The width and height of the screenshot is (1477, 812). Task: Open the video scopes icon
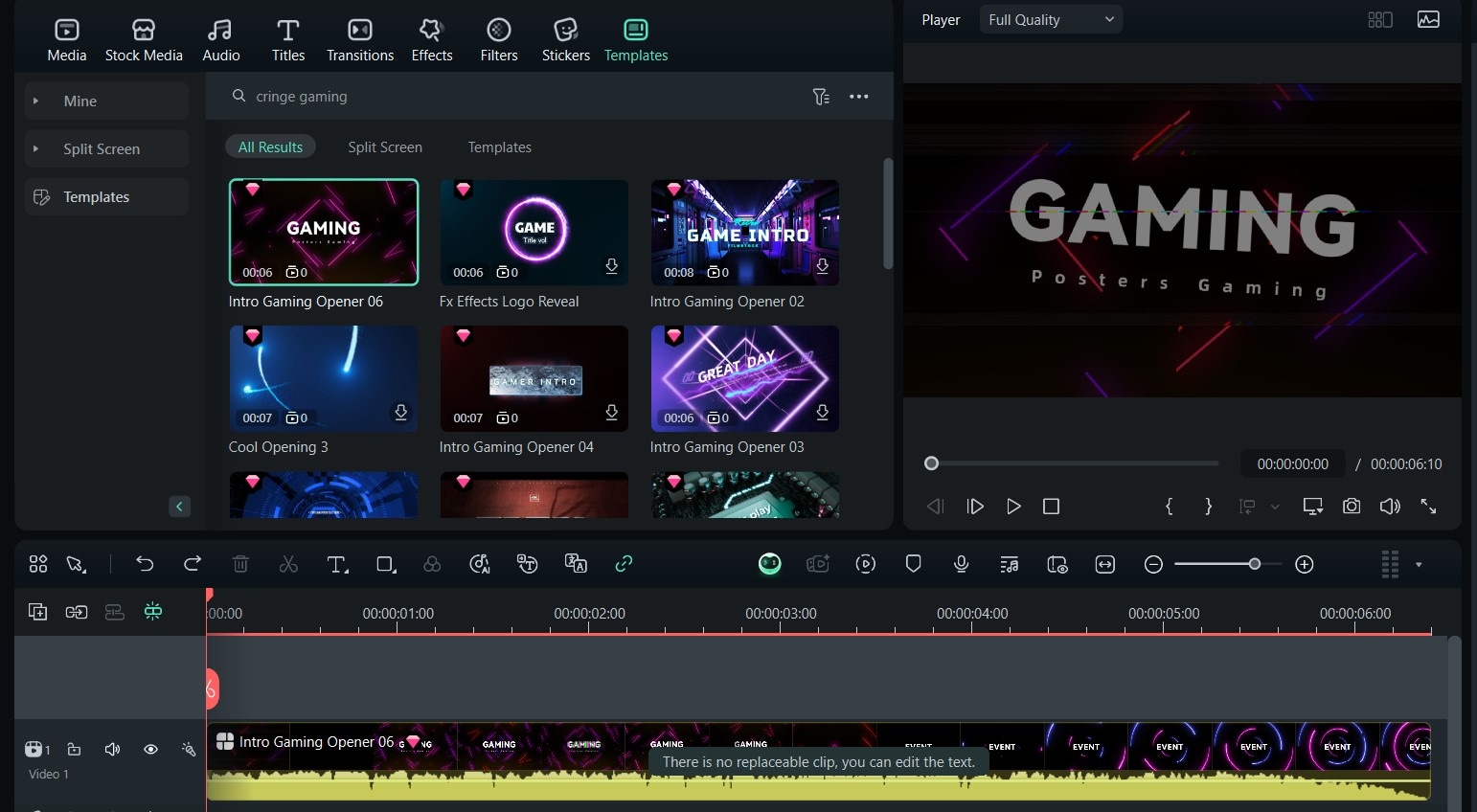click(x=1428, y=19)
